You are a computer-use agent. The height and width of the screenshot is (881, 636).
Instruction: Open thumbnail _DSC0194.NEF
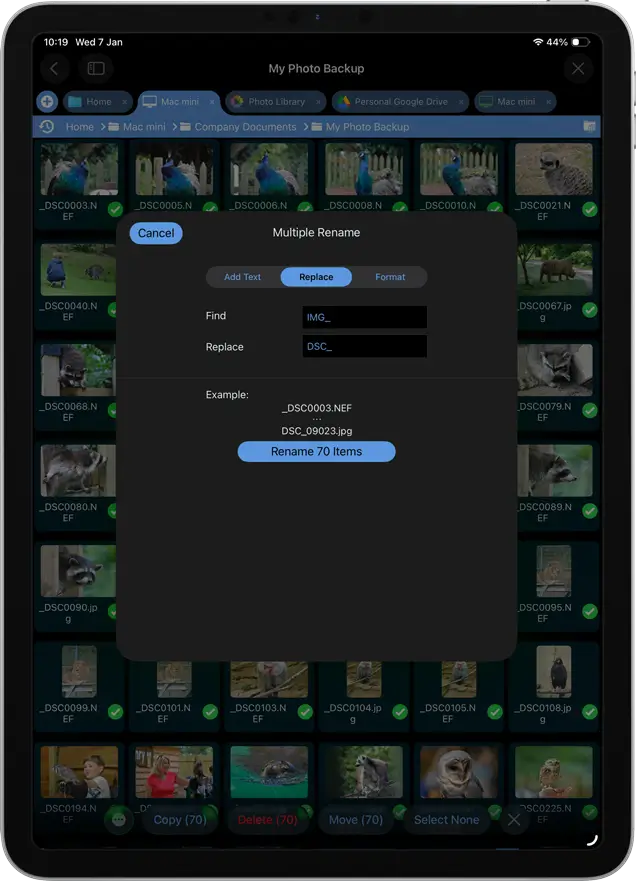point(79,773)
